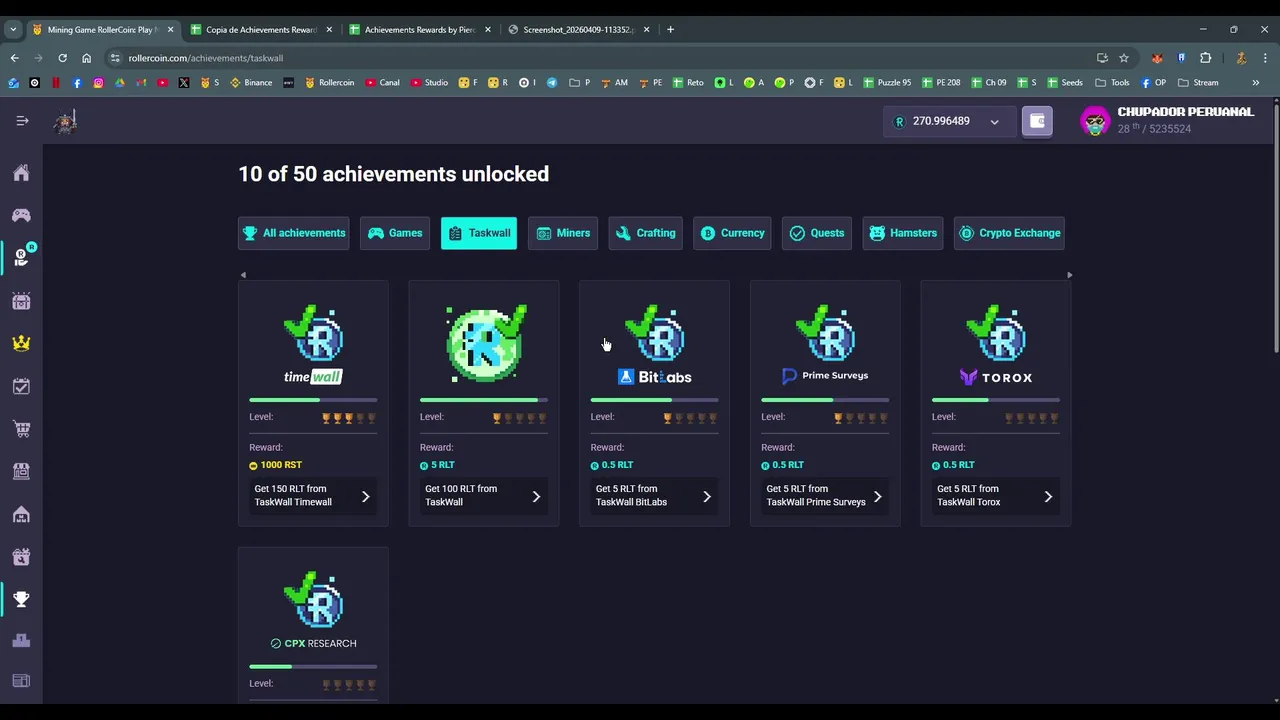The width and height of the screenshot is (1280, 720).
Task: Open the crafting toolbox sidebar icon
Action: (x=21, y=557)
